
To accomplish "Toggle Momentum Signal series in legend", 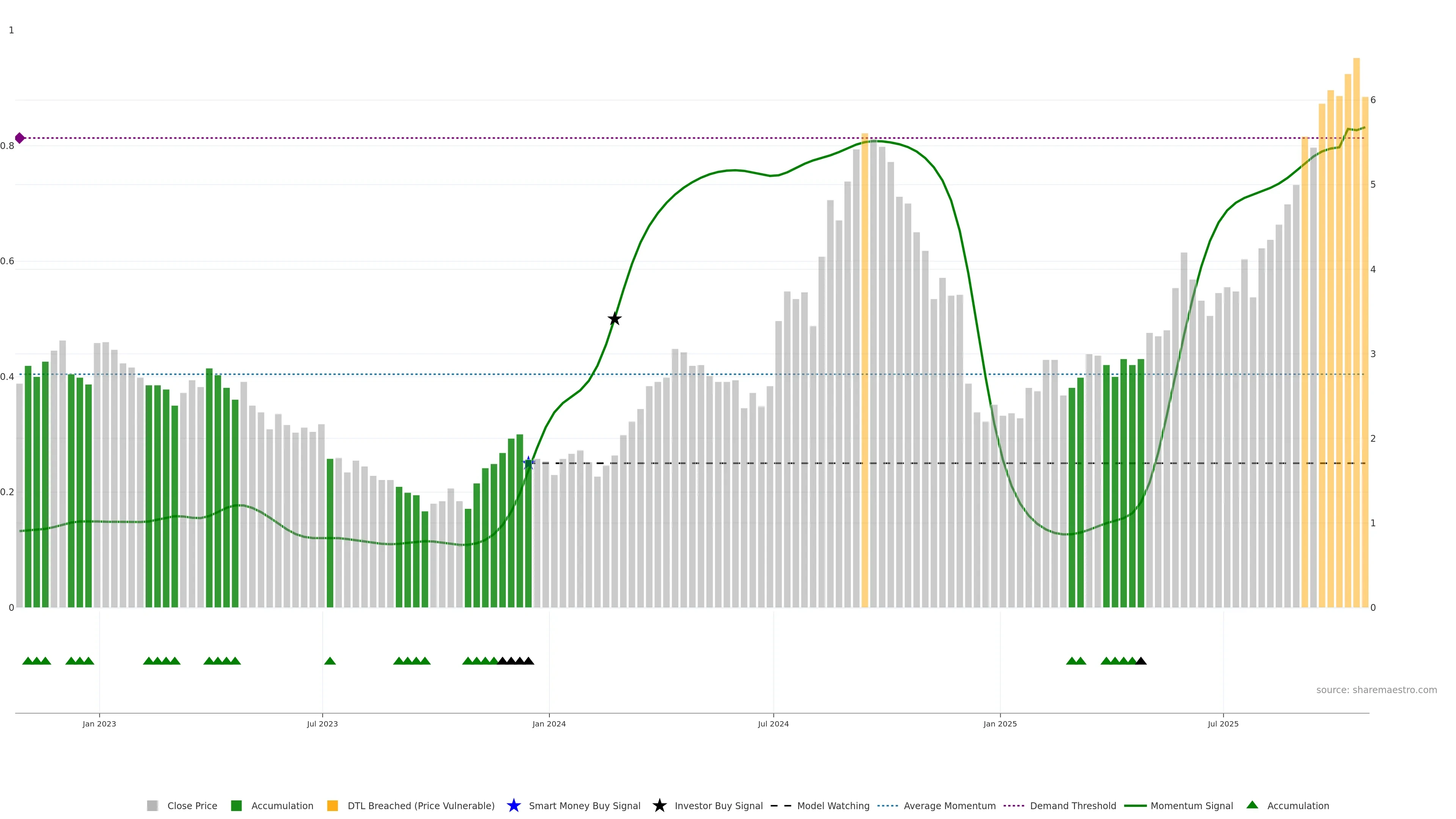I will (x=1191, y=805).
